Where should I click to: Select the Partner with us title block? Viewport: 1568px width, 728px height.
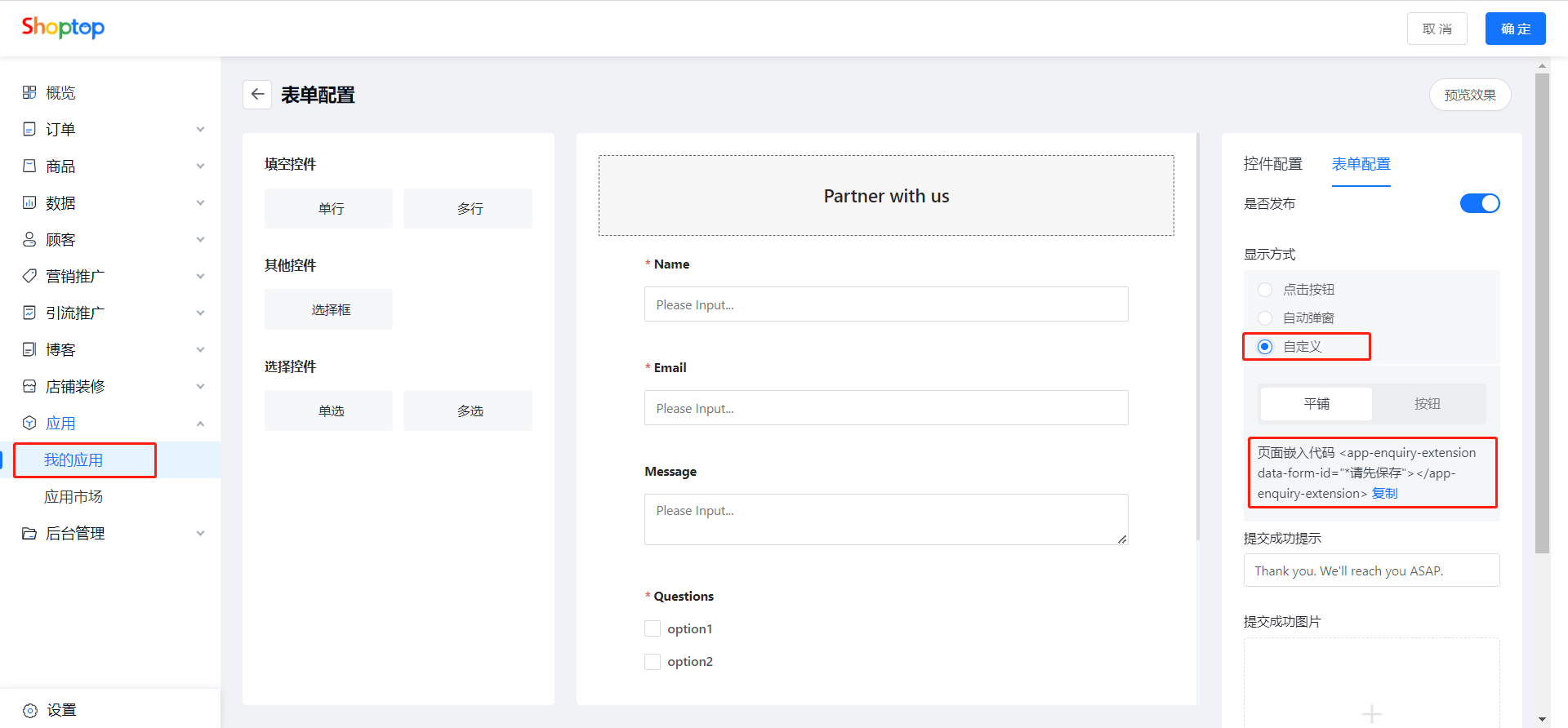click(886, 196)
